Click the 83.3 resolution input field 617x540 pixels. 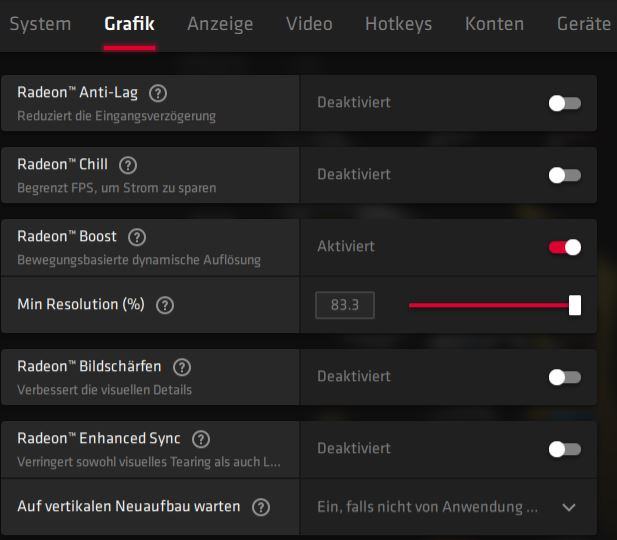345,305
